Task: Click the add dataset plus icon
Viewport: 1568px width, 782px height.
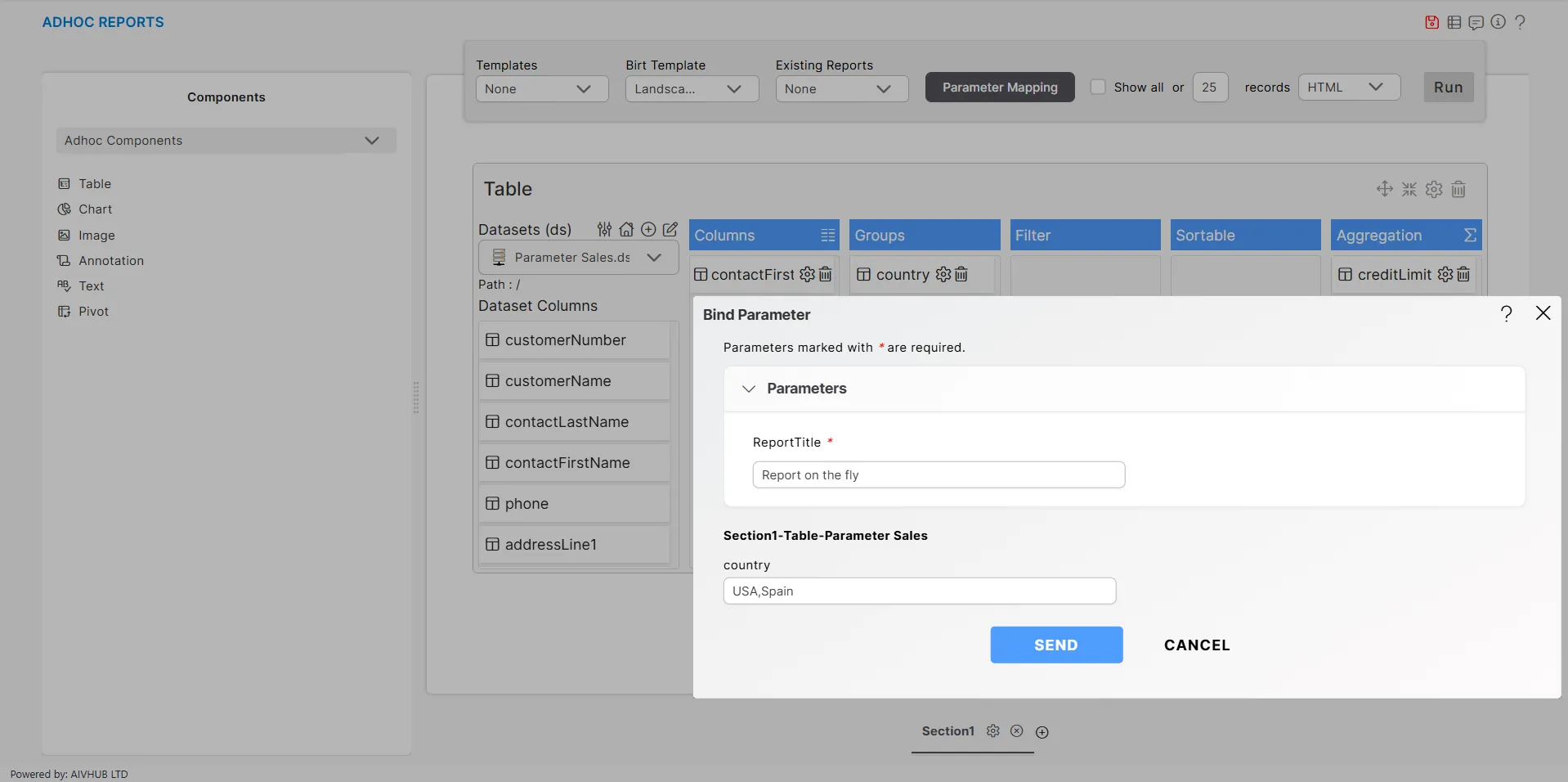Action: coord(648,230)
